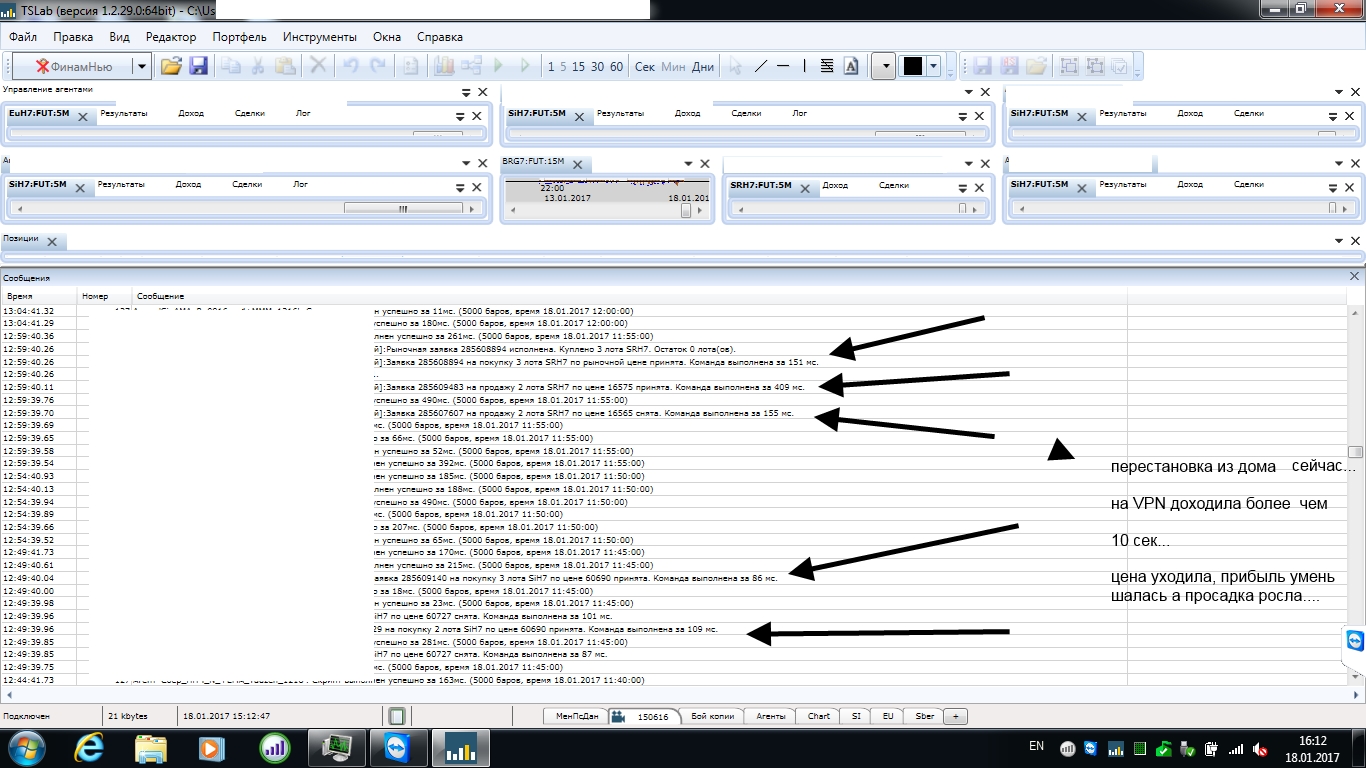Viewport: 1366px width, 768px height.
Task: Click the TeamViewer side panel icon
Action: pyautogui.click(x=1355, y=641)
